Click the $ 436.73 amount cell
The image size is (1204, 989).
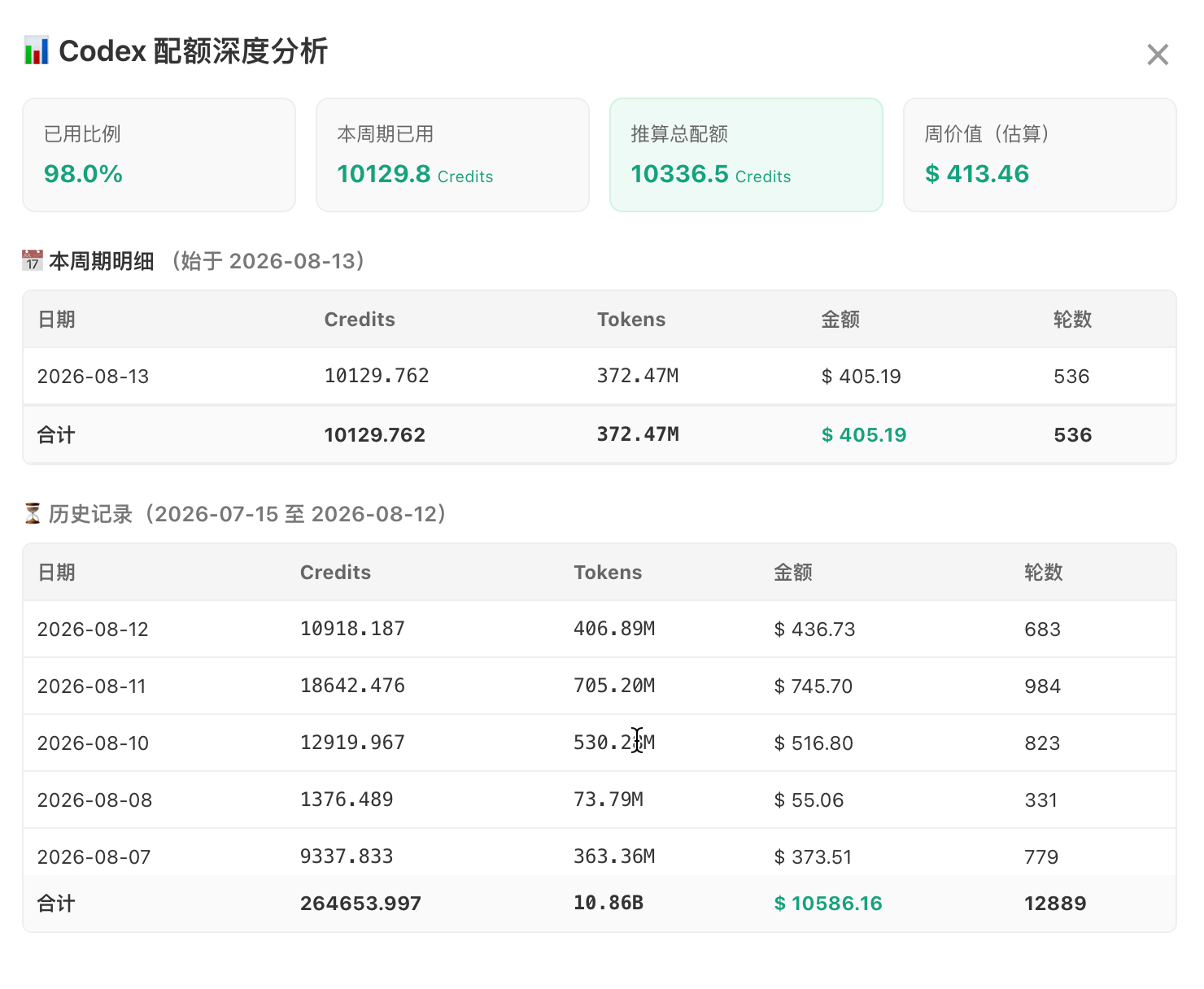point(814,630)
